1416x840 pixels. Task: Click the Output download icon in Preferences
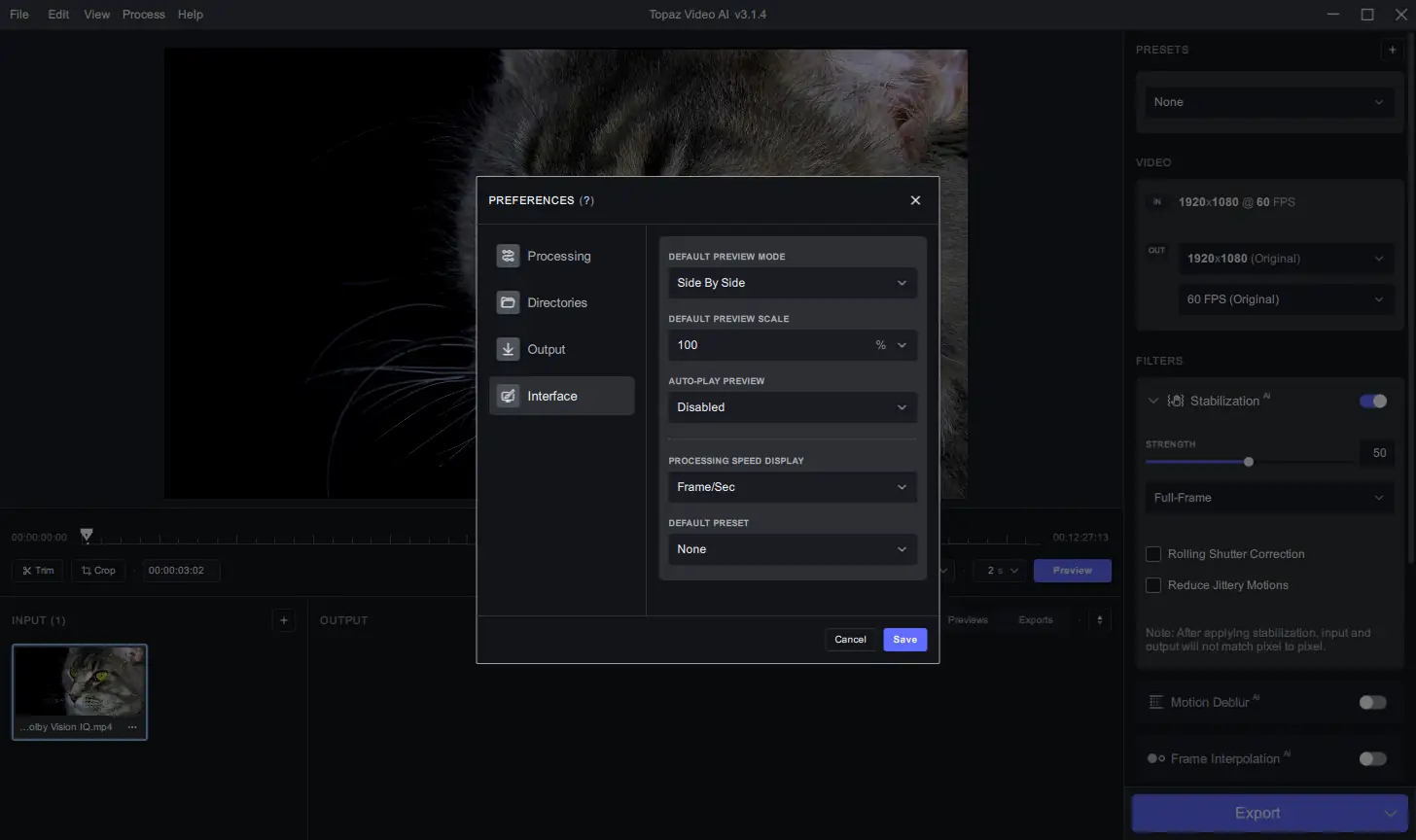pos(508,349)
